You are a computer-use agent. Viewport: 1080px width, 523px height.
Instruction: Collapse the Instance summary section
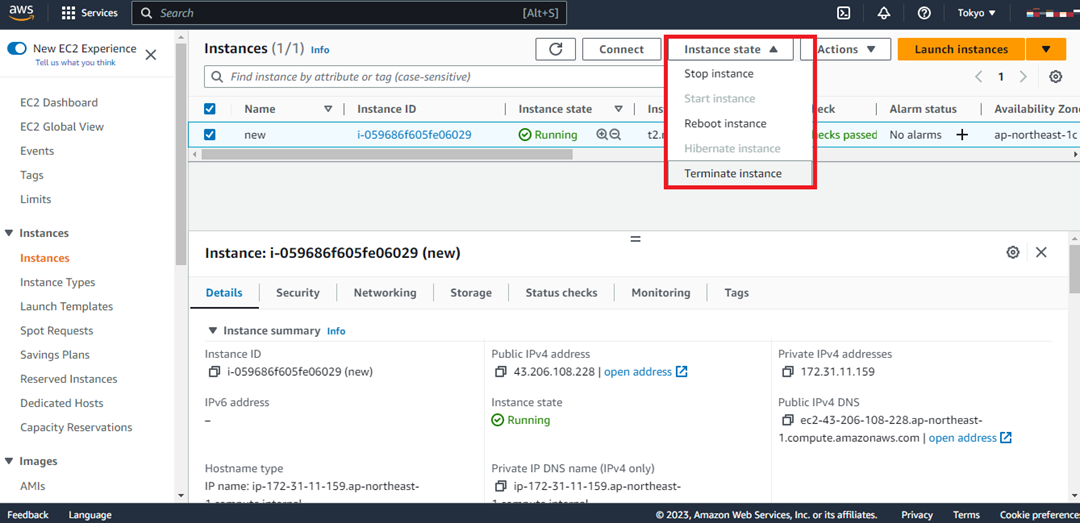(x=213, y=331)
